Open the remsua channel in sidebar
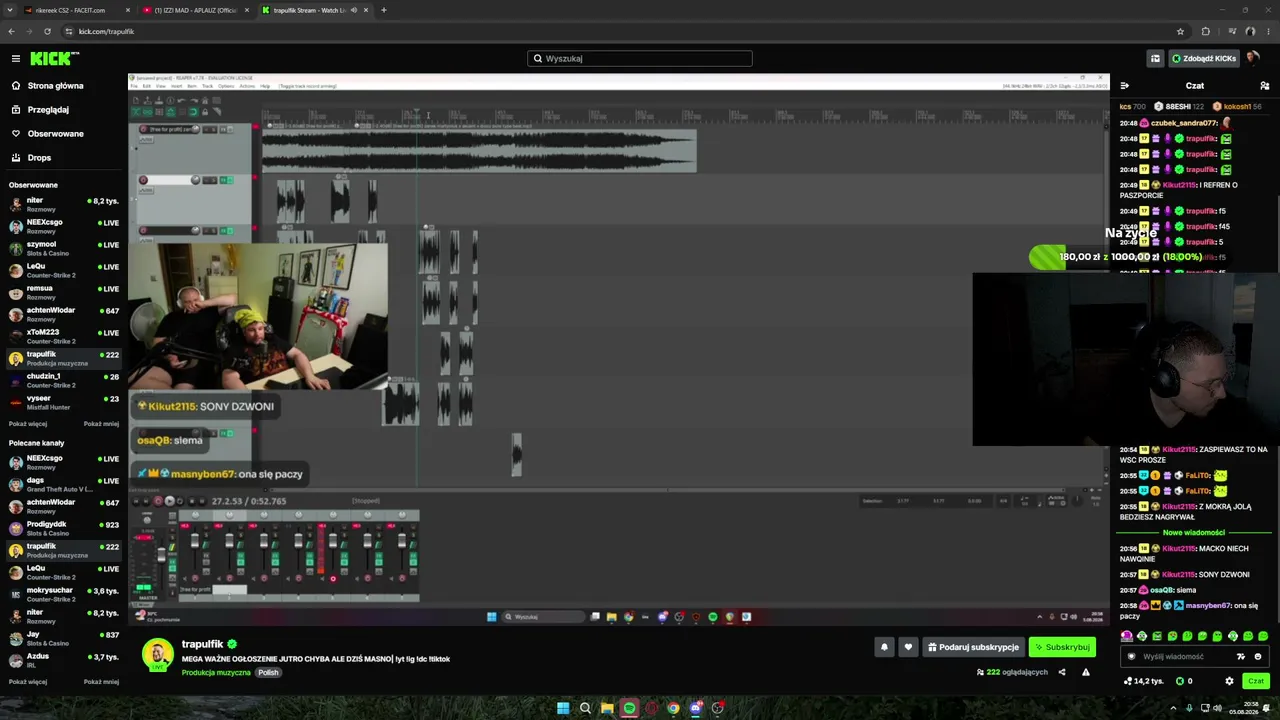The height and width of the screenshot is (720, 1280). click(64, 292)
